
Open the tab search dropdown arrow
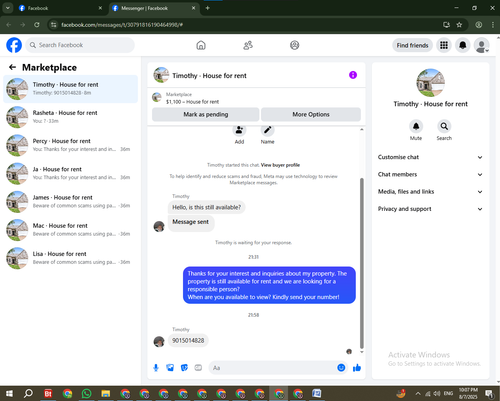tap(7, 8)
